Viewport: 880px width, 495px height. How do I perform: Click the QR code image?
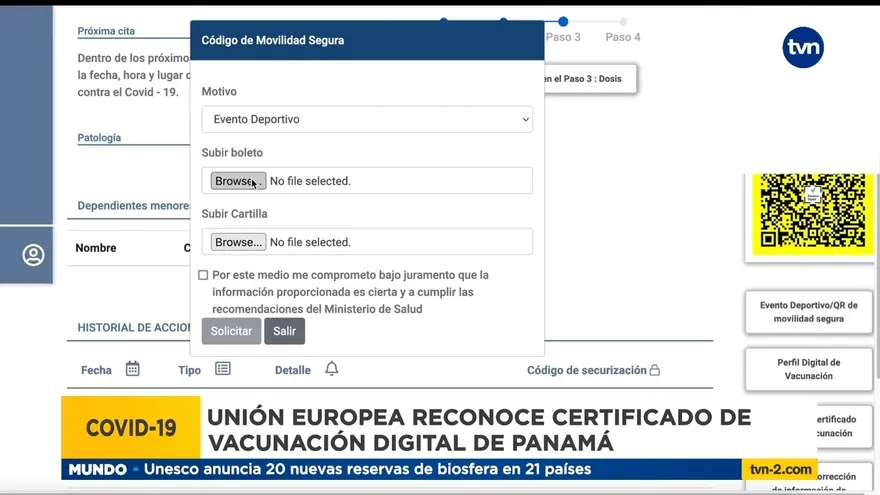[812, 213]
